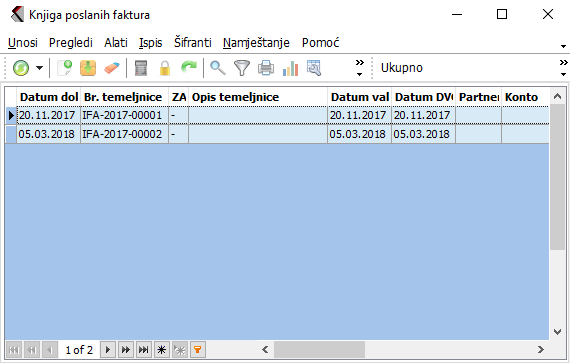Image resolution: width=570 pixels, height=363 pixels.
Task: Expand the overflow chevron right of Ukupno
Action: click(563, 68)
